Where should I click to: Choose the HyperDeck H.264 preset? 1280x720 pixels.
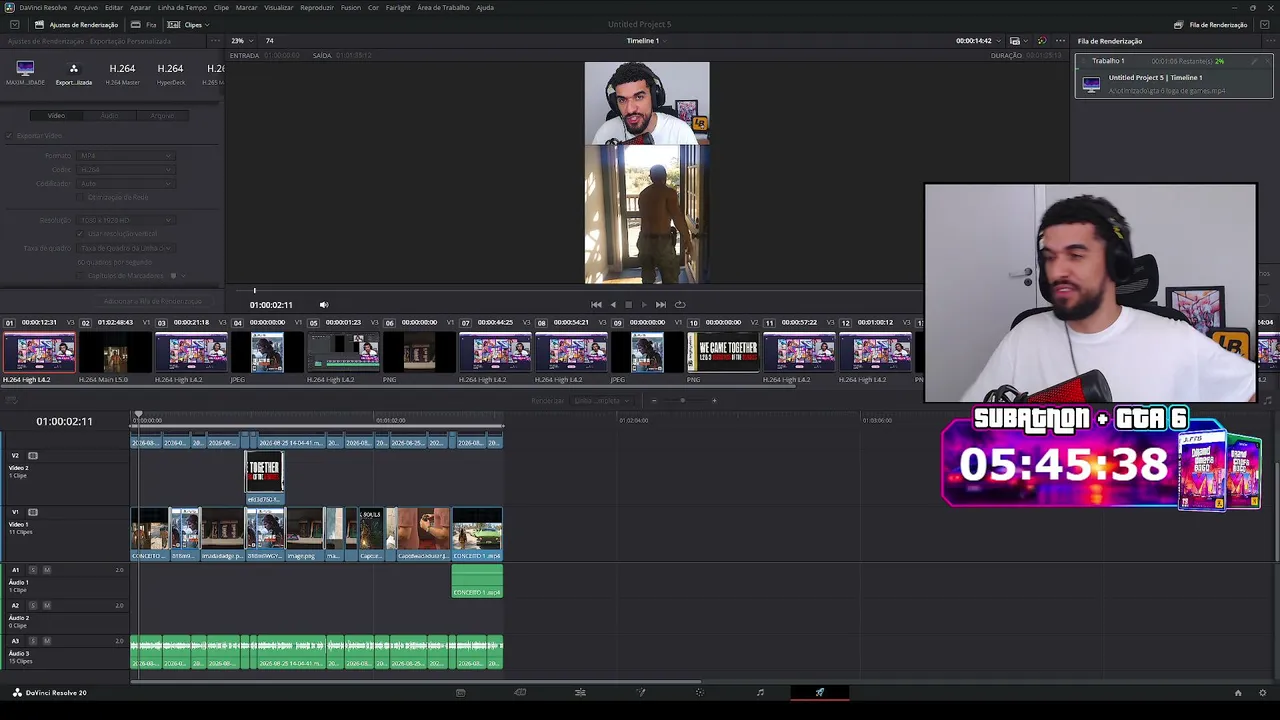click(x=170, y=72)
